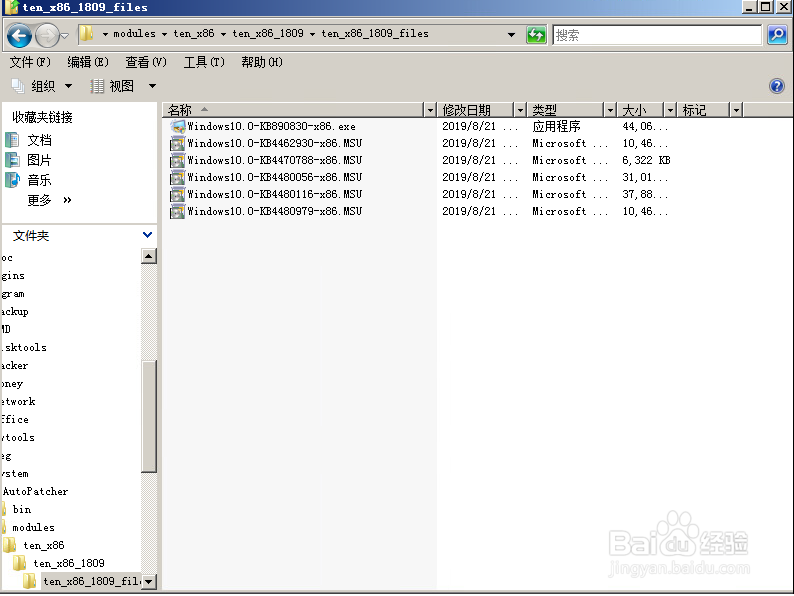Open the 名称 column filter dropdown
This screenshot has width=794, height=596.
430,110
